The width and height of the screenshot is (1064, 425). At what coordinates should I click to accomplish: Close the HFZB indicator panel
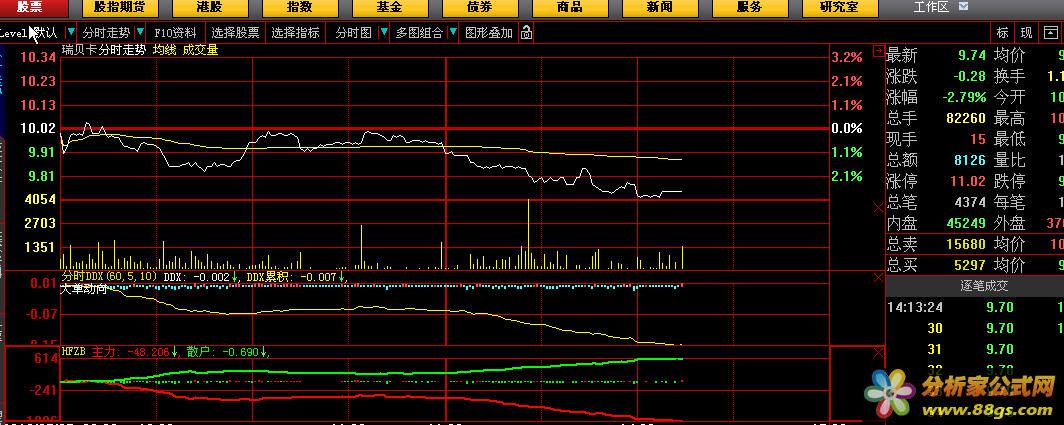coord(879,352)
